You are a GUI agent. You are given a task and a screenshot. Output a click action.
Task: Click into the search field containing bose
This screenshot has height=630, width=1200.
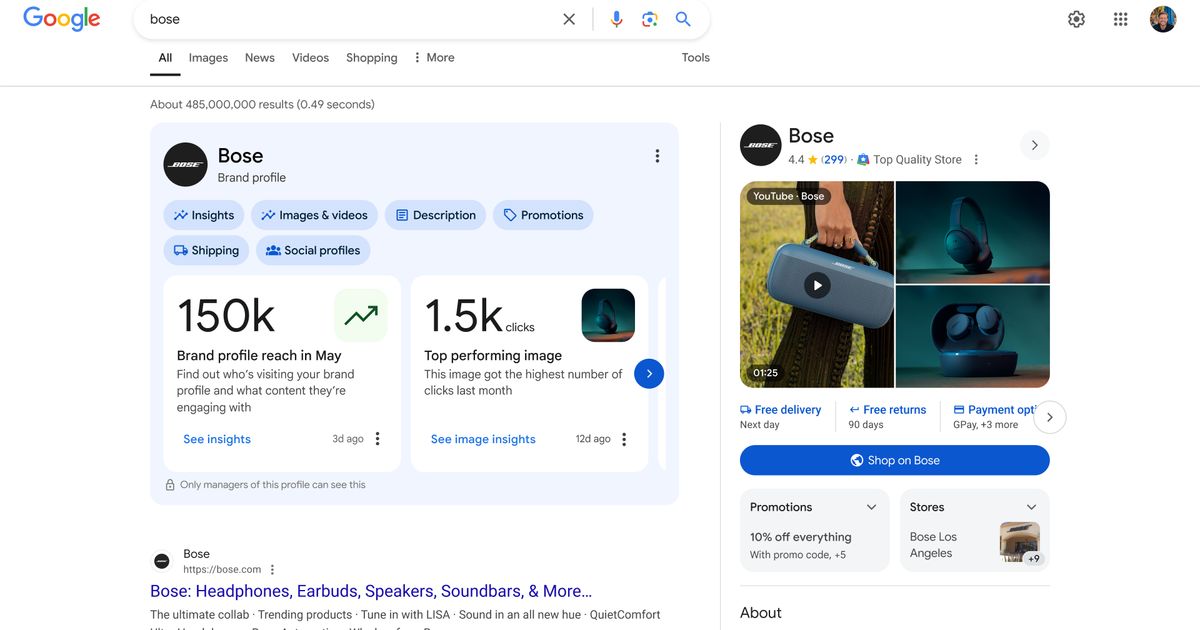350,19
